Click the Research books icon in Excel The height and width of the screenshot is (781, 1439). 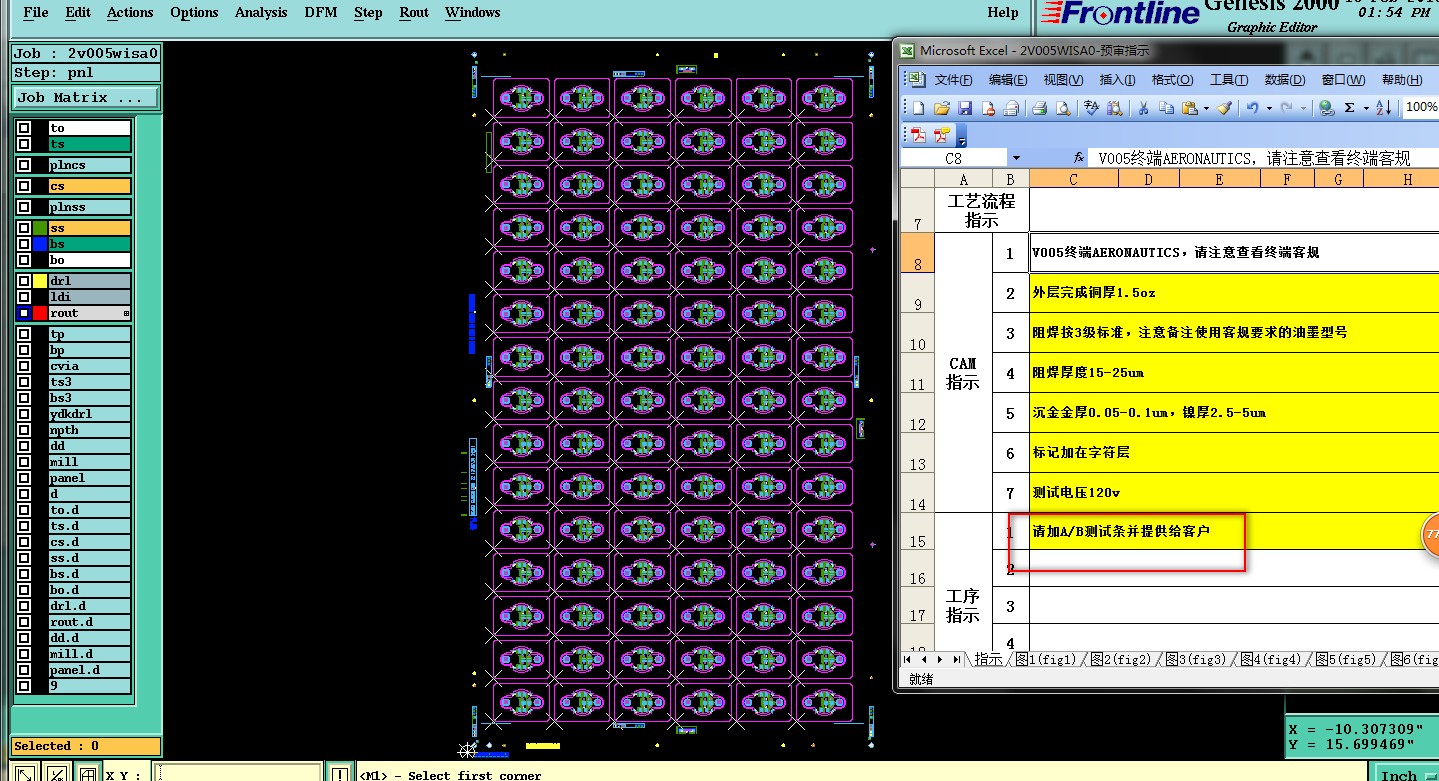pos(1115,108)
